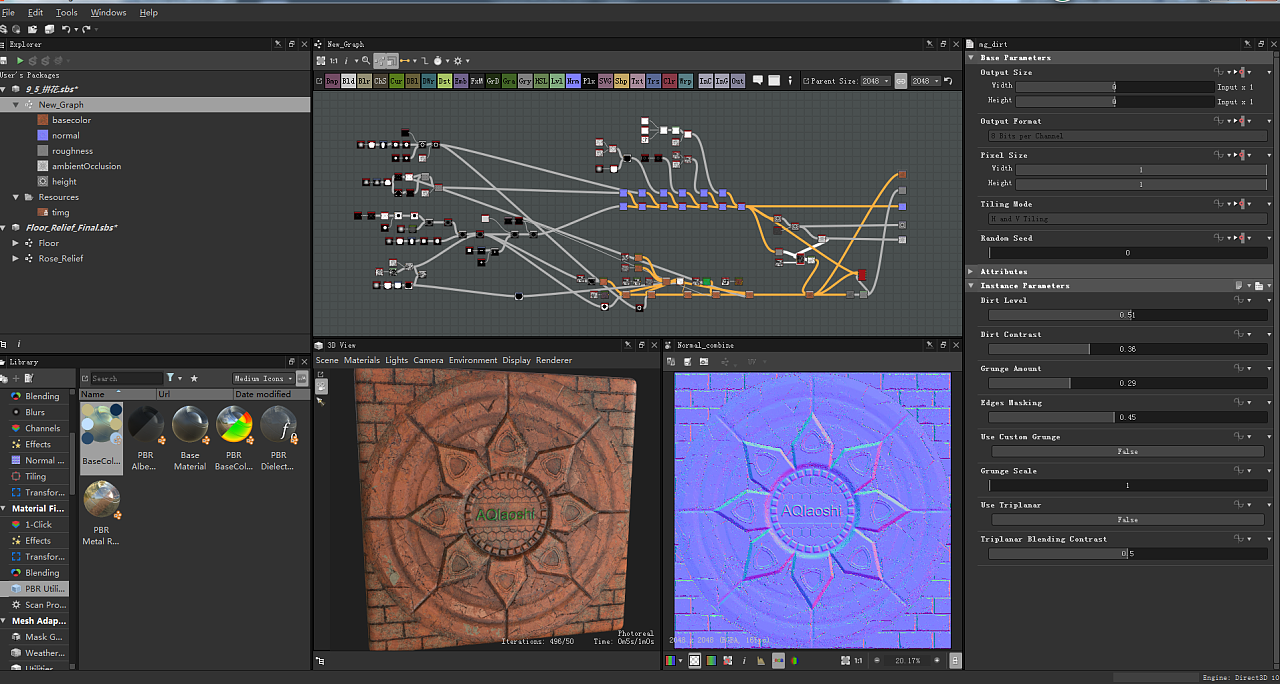The height and width of the screenshot is (684, 1280).
Task: Click the magnifier search icon in New_Graph toolbar
Action: pos(366,60)
